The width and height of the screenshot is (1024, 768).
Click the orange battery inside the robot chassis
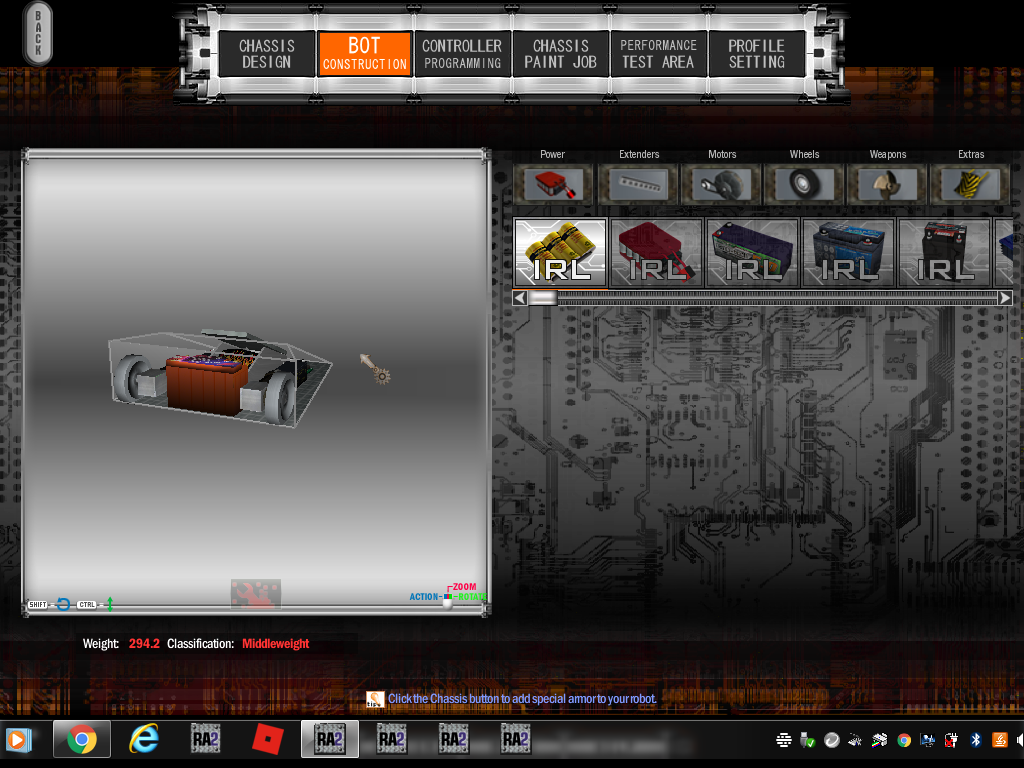[x=207, y=383]
